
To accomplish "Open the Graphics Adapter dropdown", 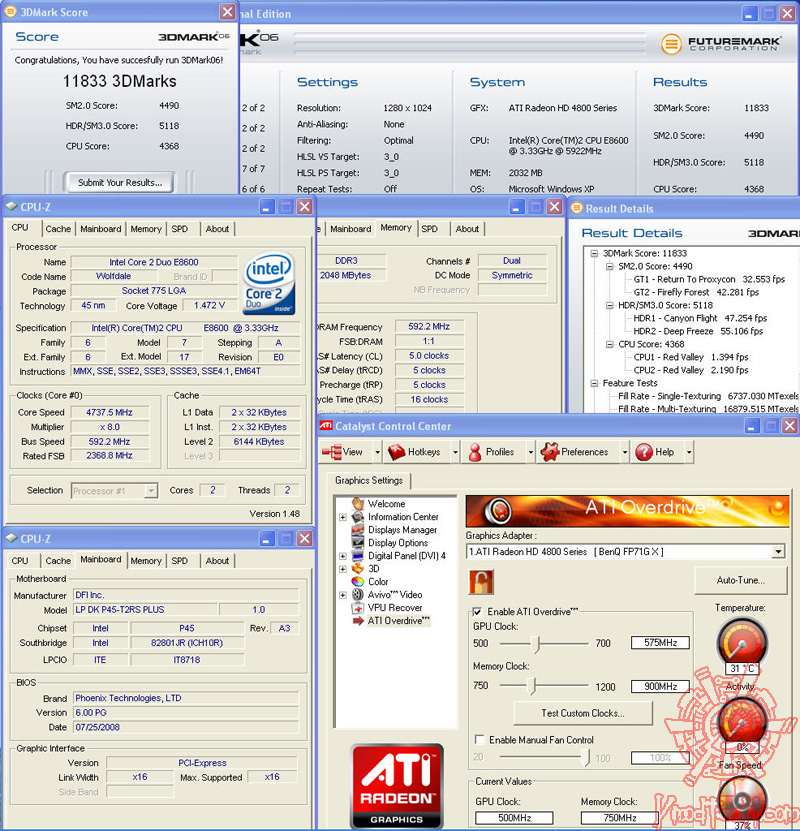I will [778, 552].
